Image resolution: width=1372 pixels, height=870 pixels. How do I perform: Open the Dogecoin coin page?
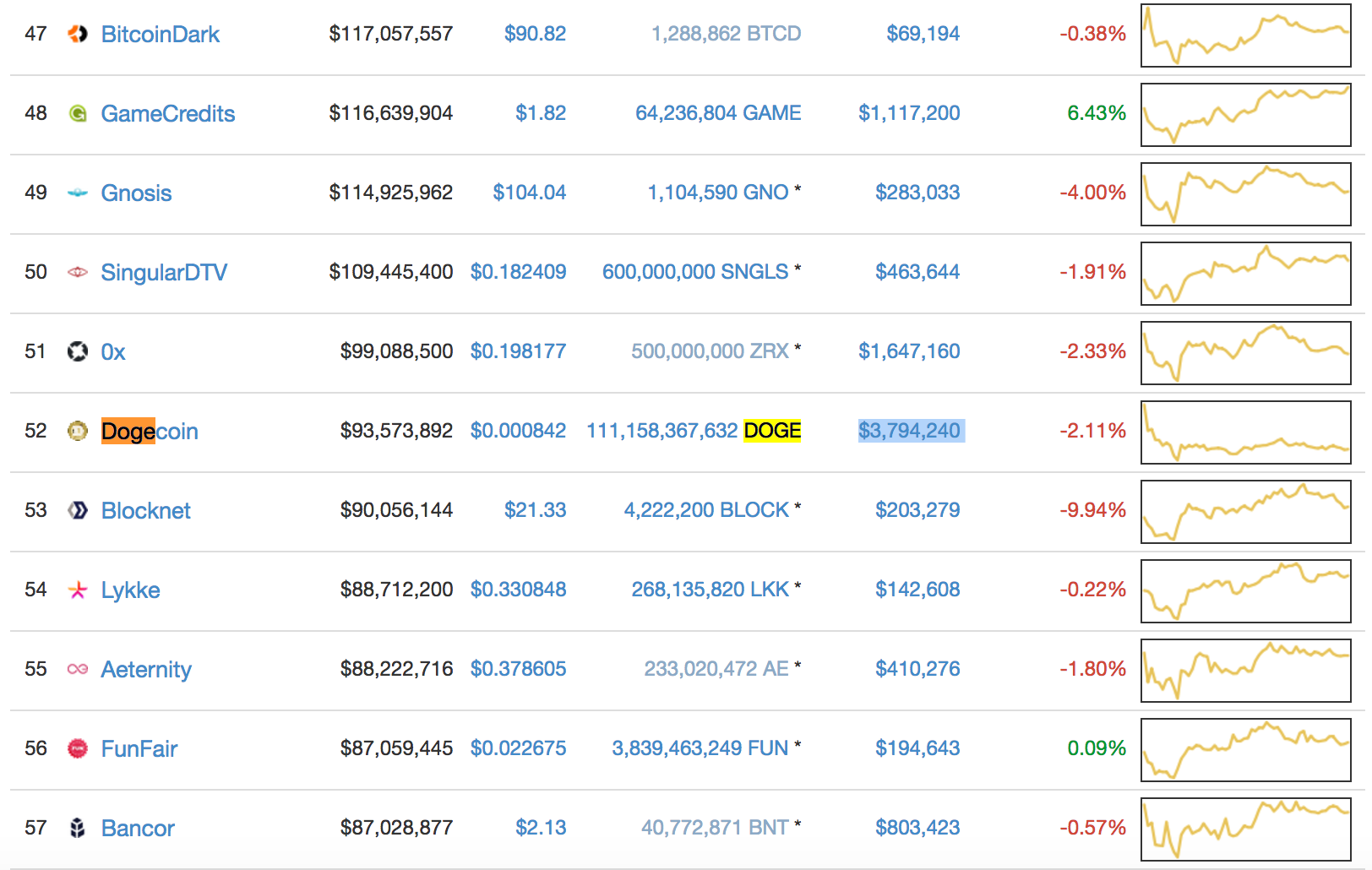click(x=150, y=431)
